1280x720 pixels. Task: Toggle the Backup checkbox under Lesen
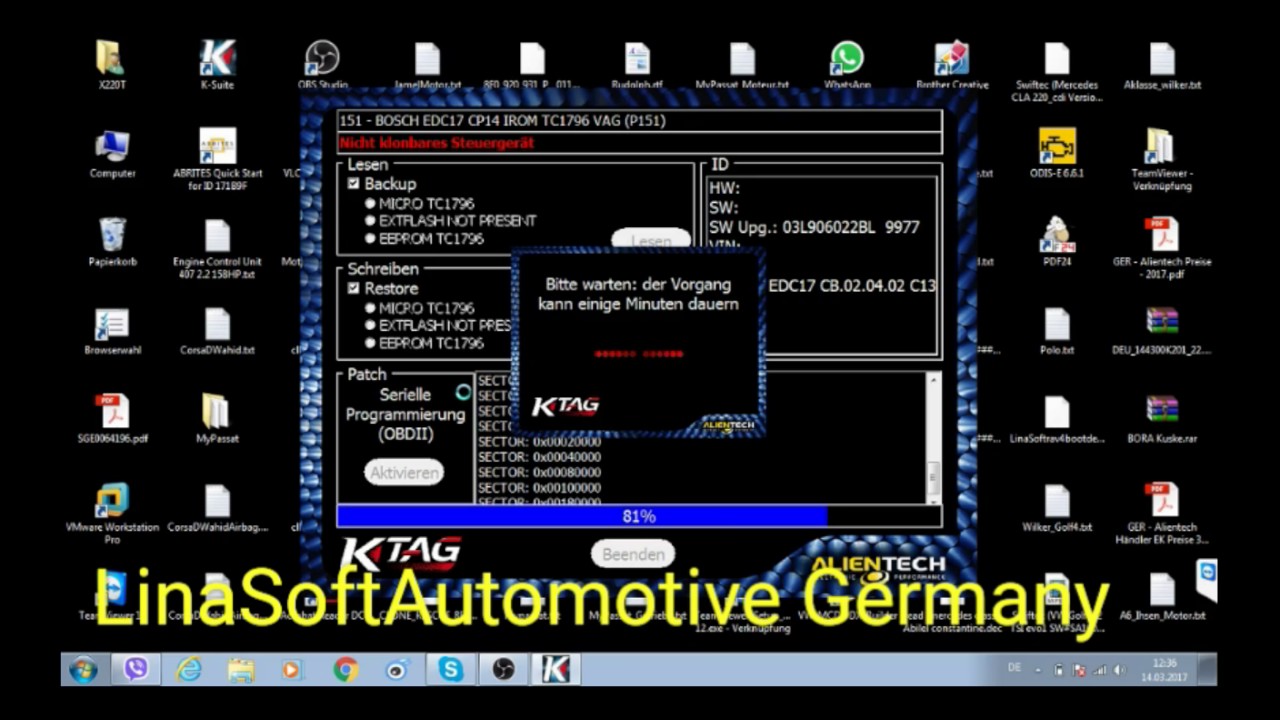tap(353, 184)
